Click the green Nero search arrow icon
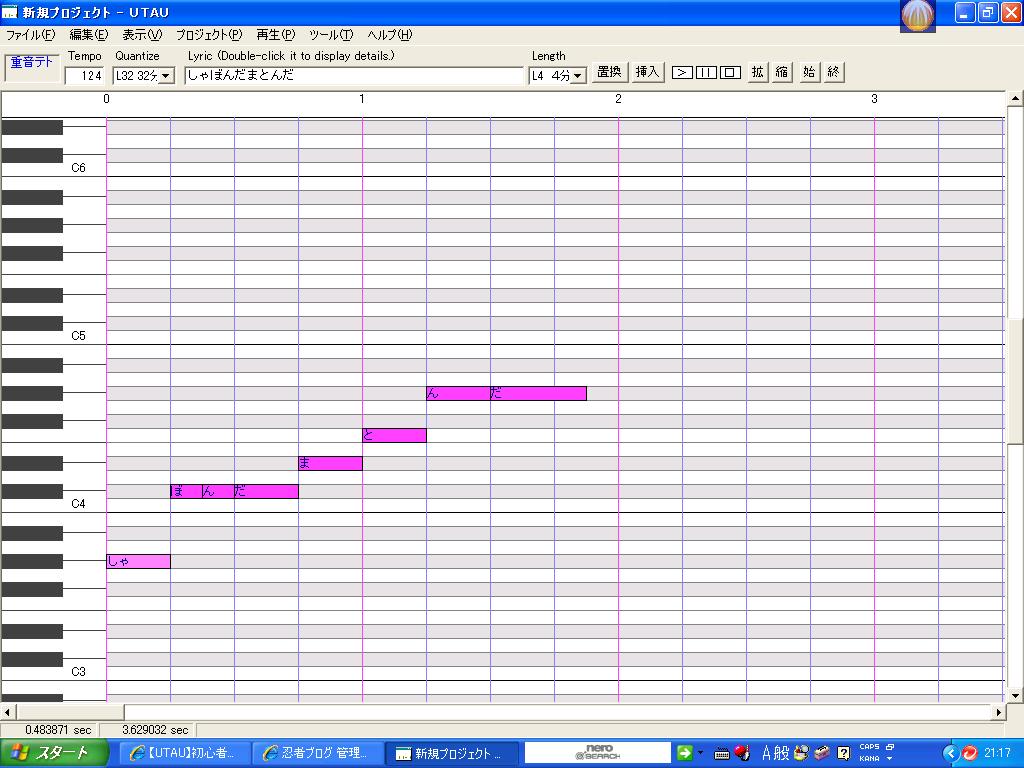1024x768 pixels. tap(684, 753)
